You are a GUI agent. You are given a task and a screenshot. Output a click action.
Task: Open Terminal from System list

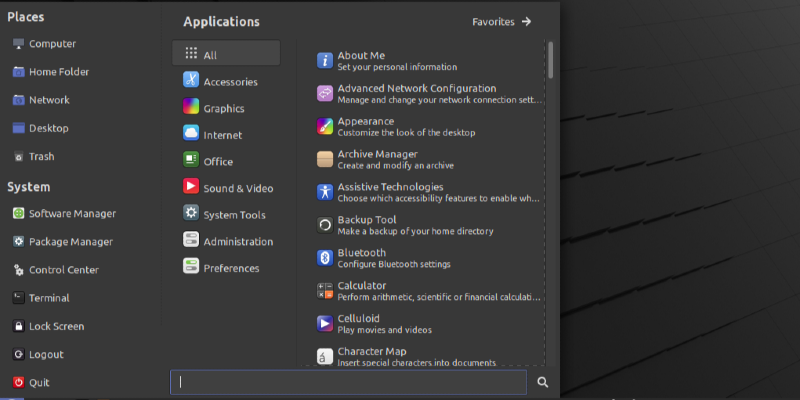click(x=48, y=297)
